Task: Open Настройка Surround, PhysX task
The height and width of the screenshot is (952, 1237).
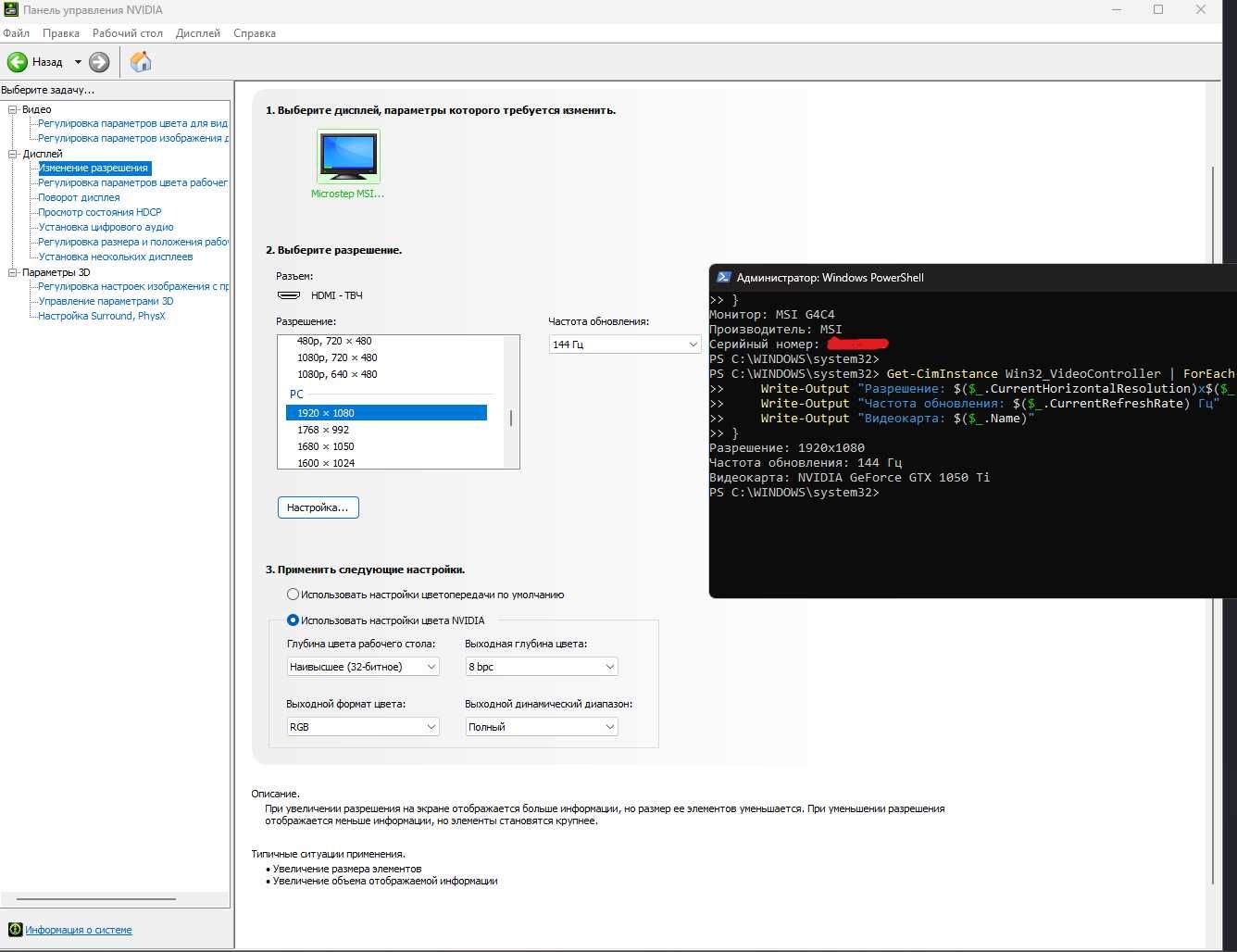Action: coord(102,316)
